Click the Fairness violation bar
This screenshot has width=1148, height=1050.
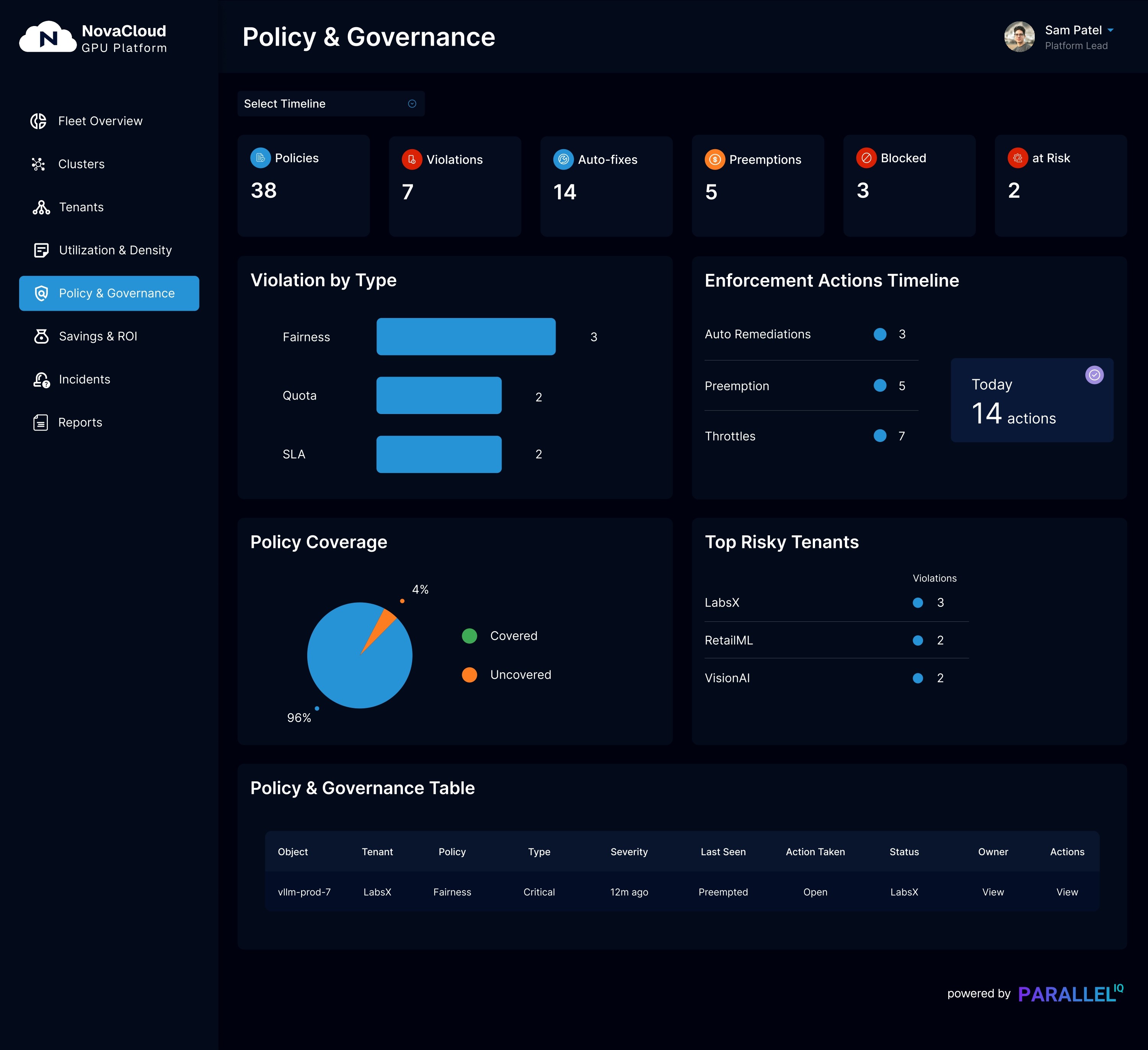[x=465, y=336]
